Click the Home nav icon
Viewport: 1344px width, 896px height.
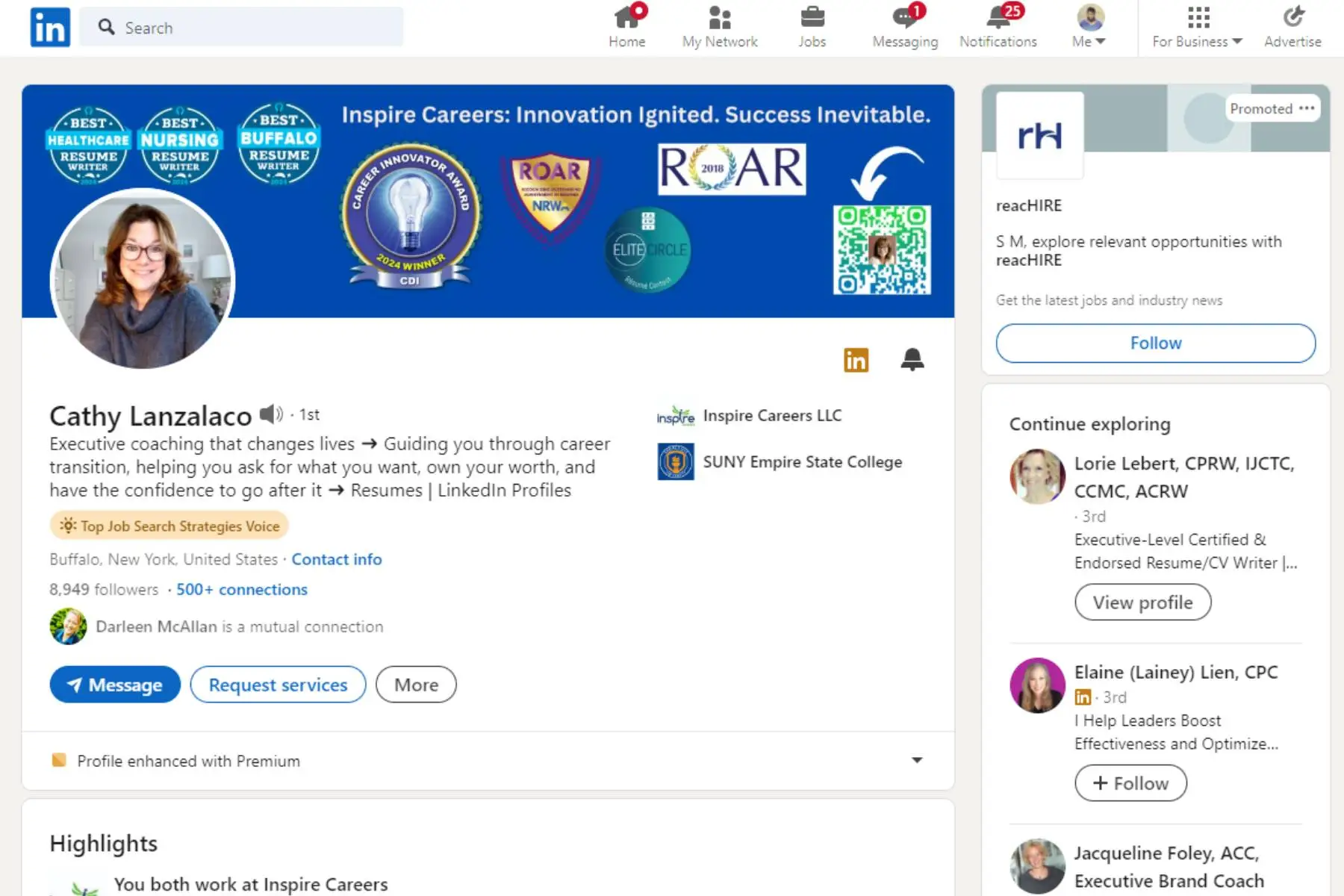click(x=626, y=16)
